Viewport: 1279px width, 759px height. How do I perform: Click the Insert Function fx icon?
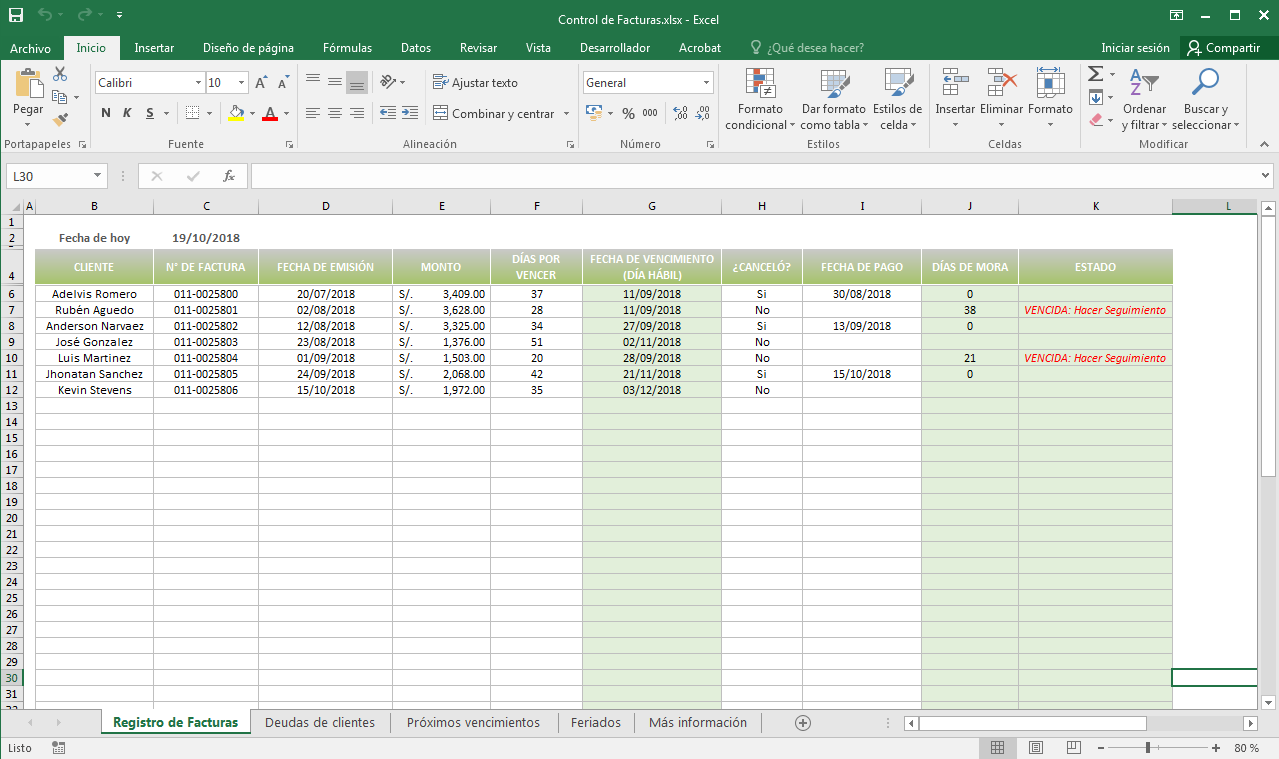click(x=229, y=176)
